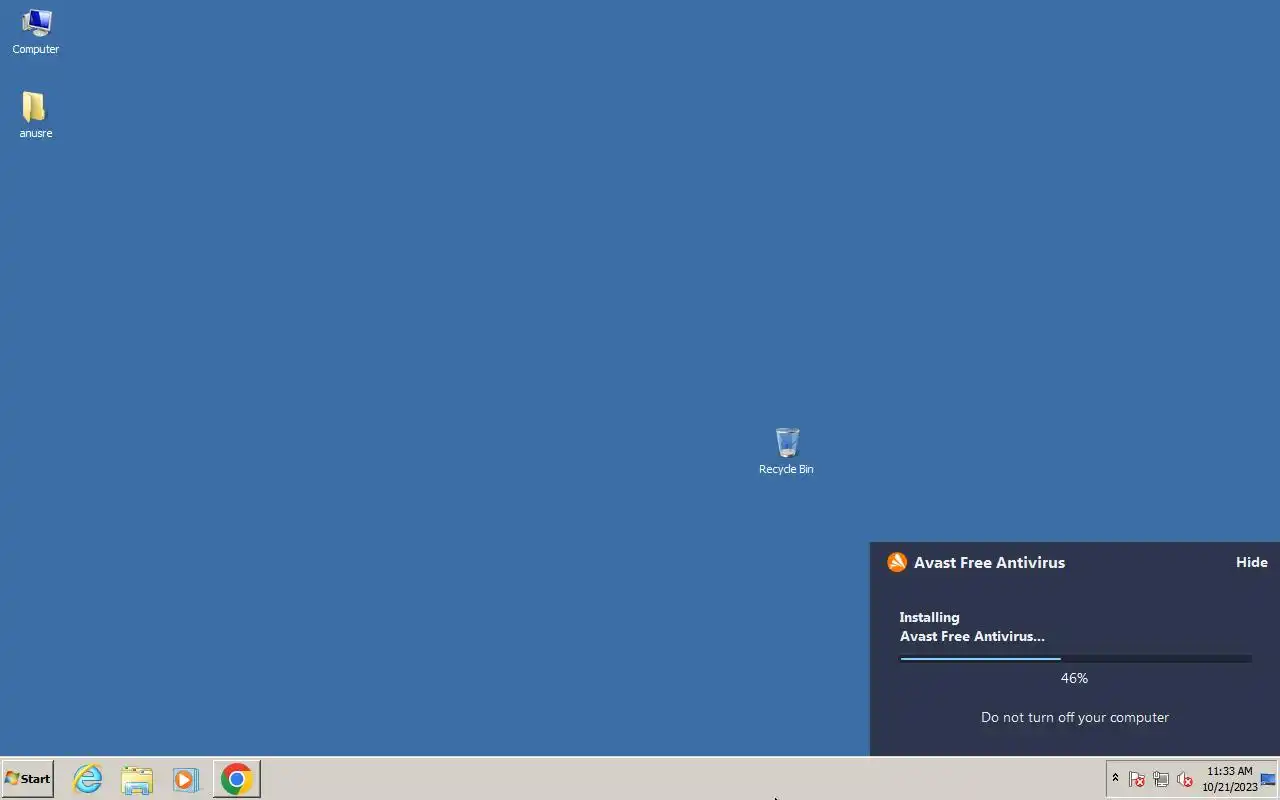
Task: Click 'Do not turn off your computer' text
Action: pos(1074,717)
